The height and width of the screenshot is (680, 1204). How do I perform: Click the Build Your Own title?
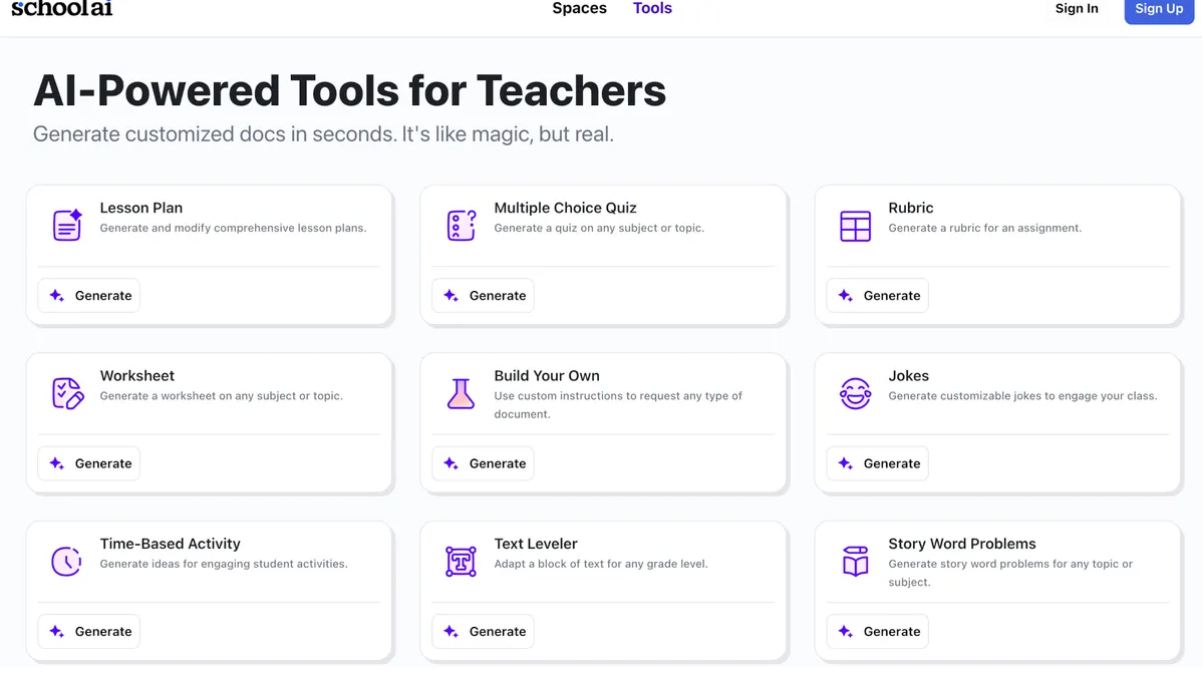(547, 376)
